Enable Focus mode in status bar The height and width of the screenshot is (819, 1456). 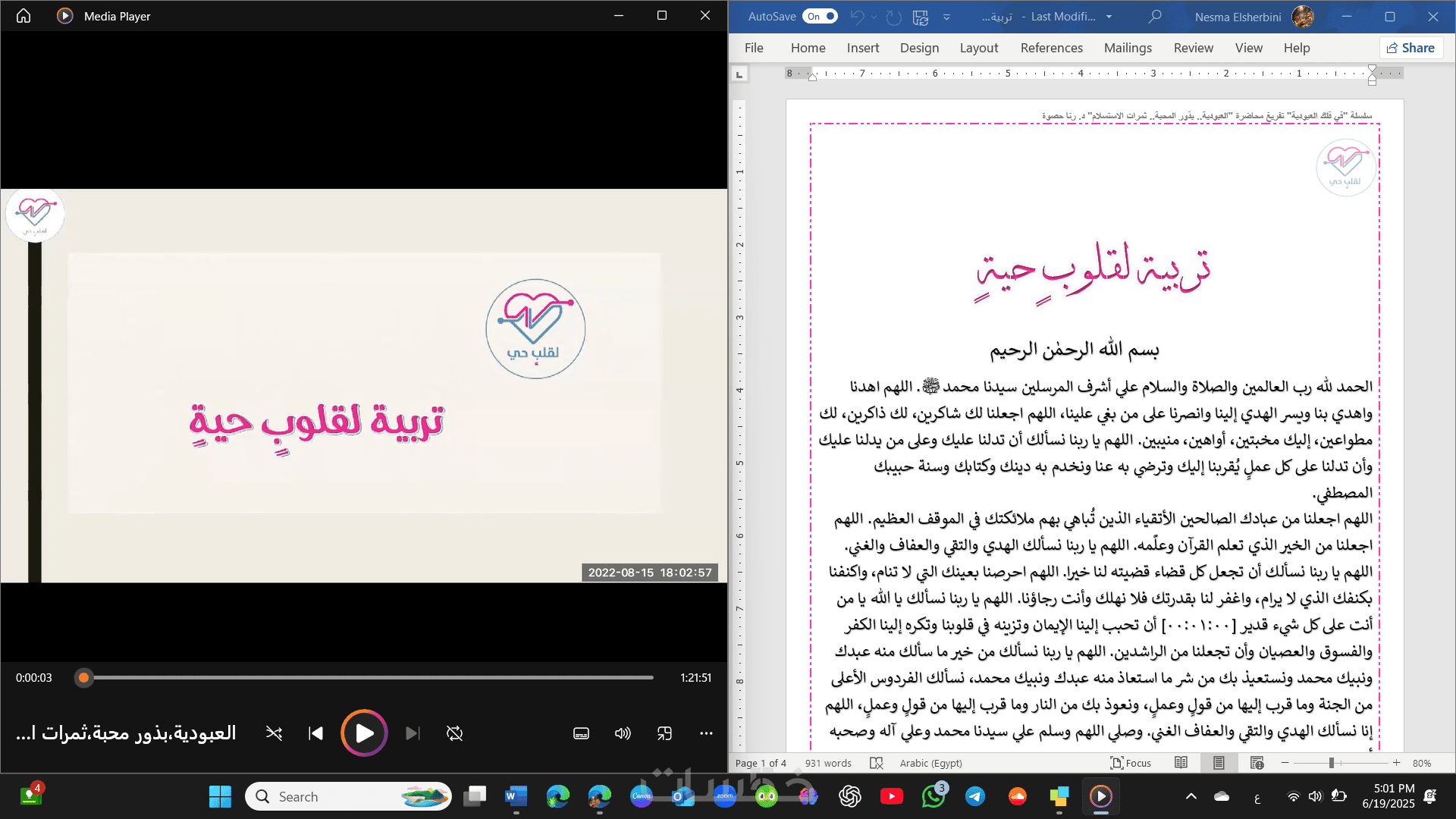pyautogui.click(x=1131, y=763)
